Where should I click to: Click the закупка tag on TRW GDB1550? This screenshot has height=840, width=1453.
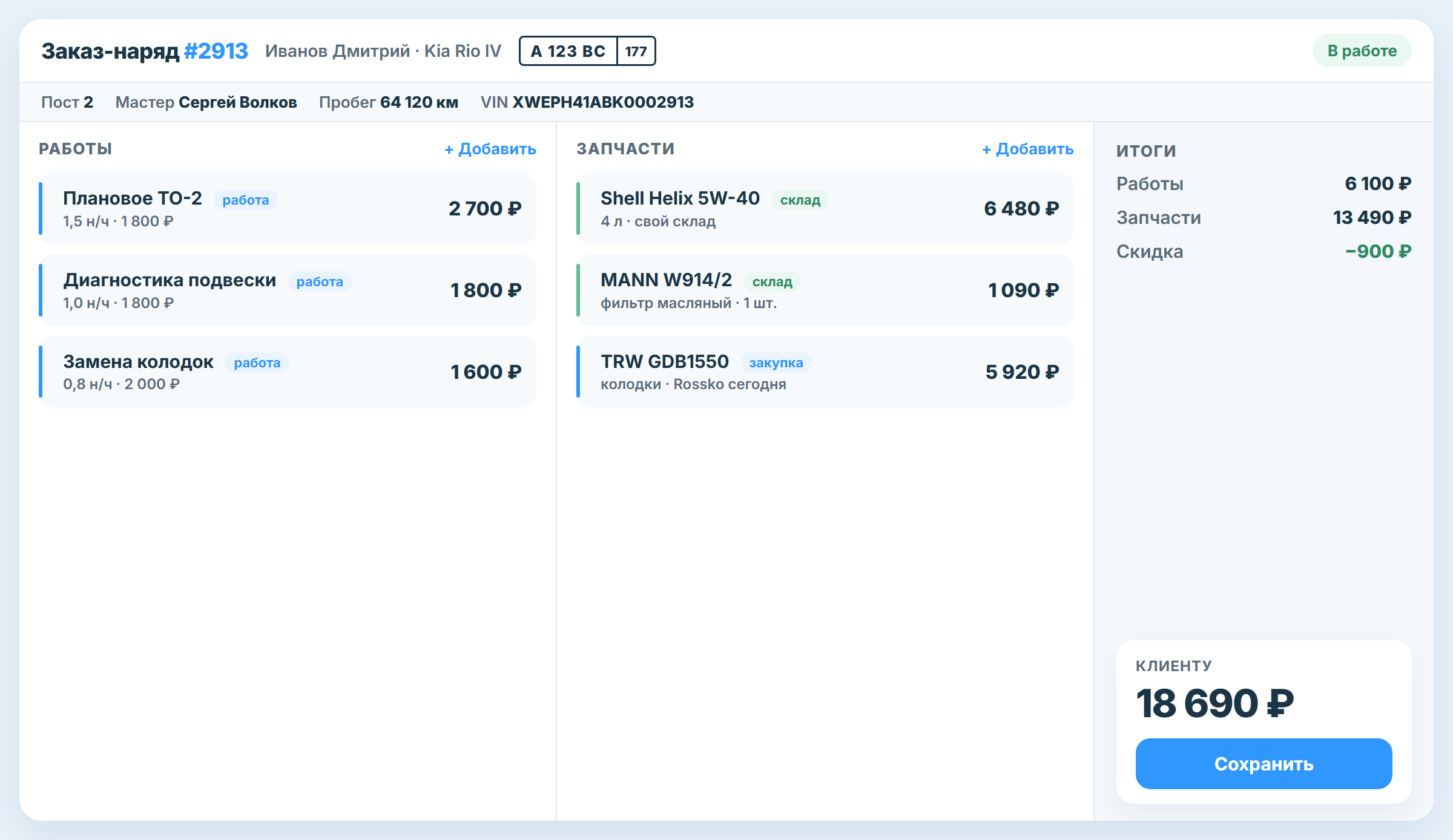point(776,363)
